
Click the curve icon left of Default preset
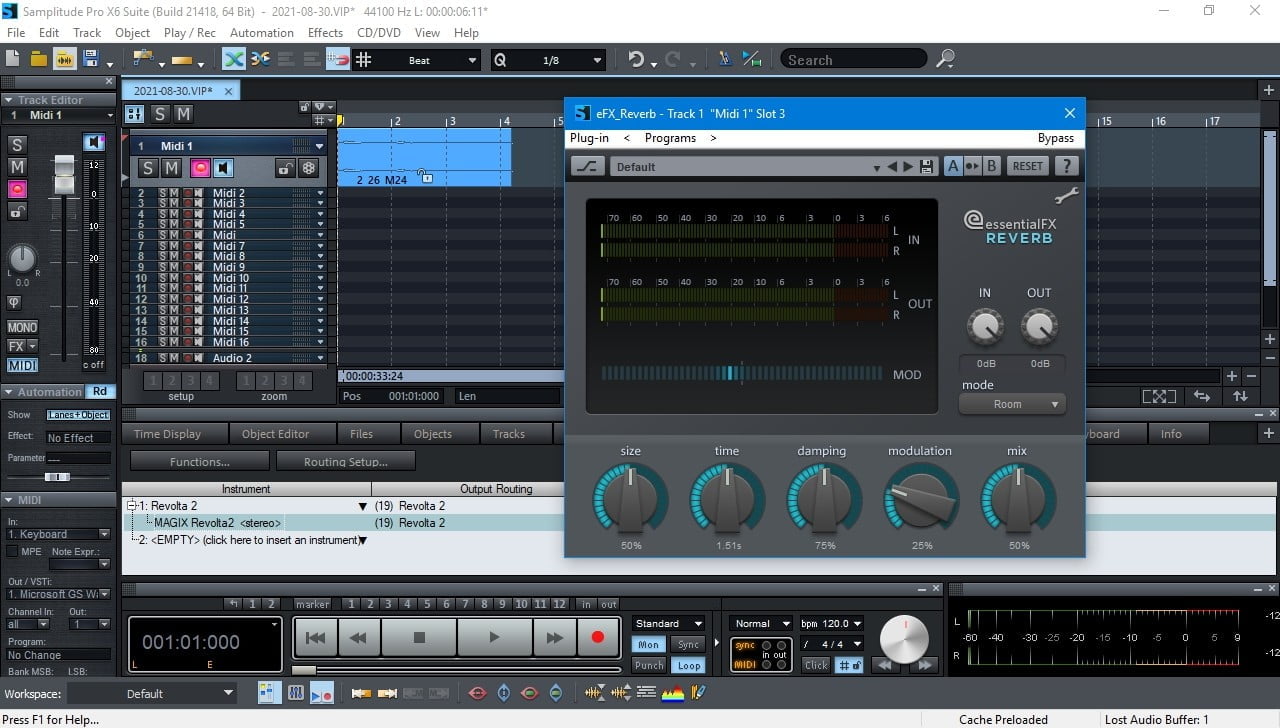tap(588, 166)
